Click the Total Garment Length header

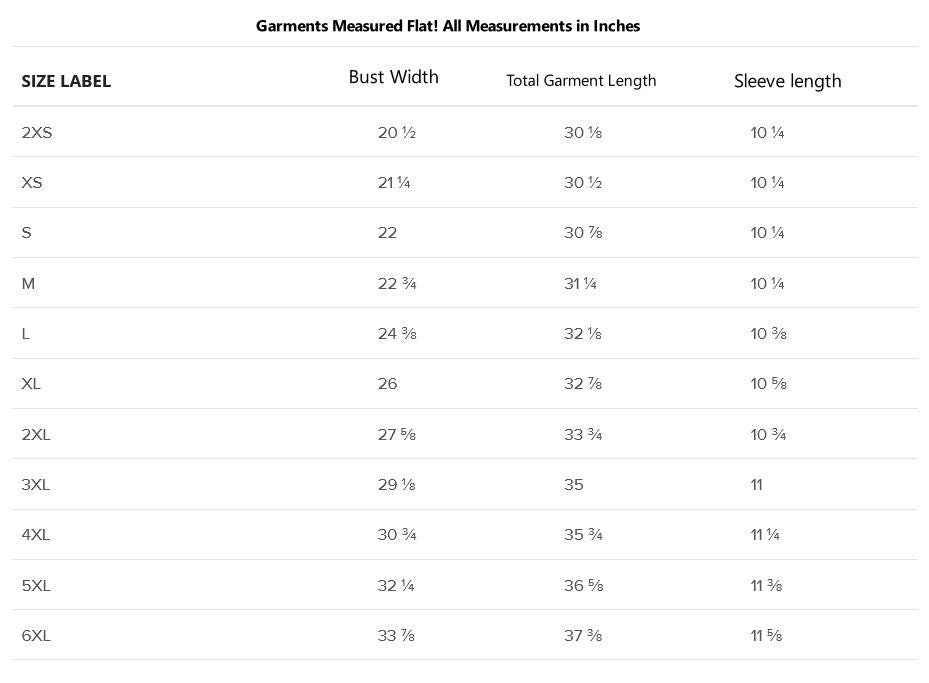click(581, 81)
